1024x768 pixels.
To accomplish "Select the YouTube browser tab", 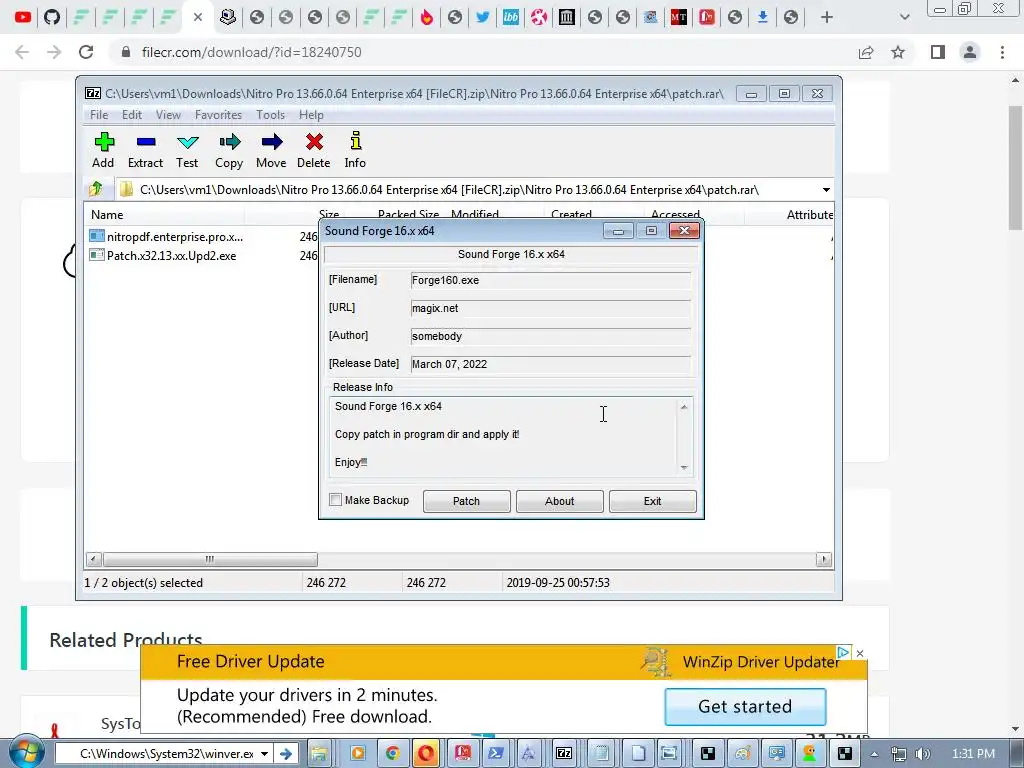I will pos(23,17).
